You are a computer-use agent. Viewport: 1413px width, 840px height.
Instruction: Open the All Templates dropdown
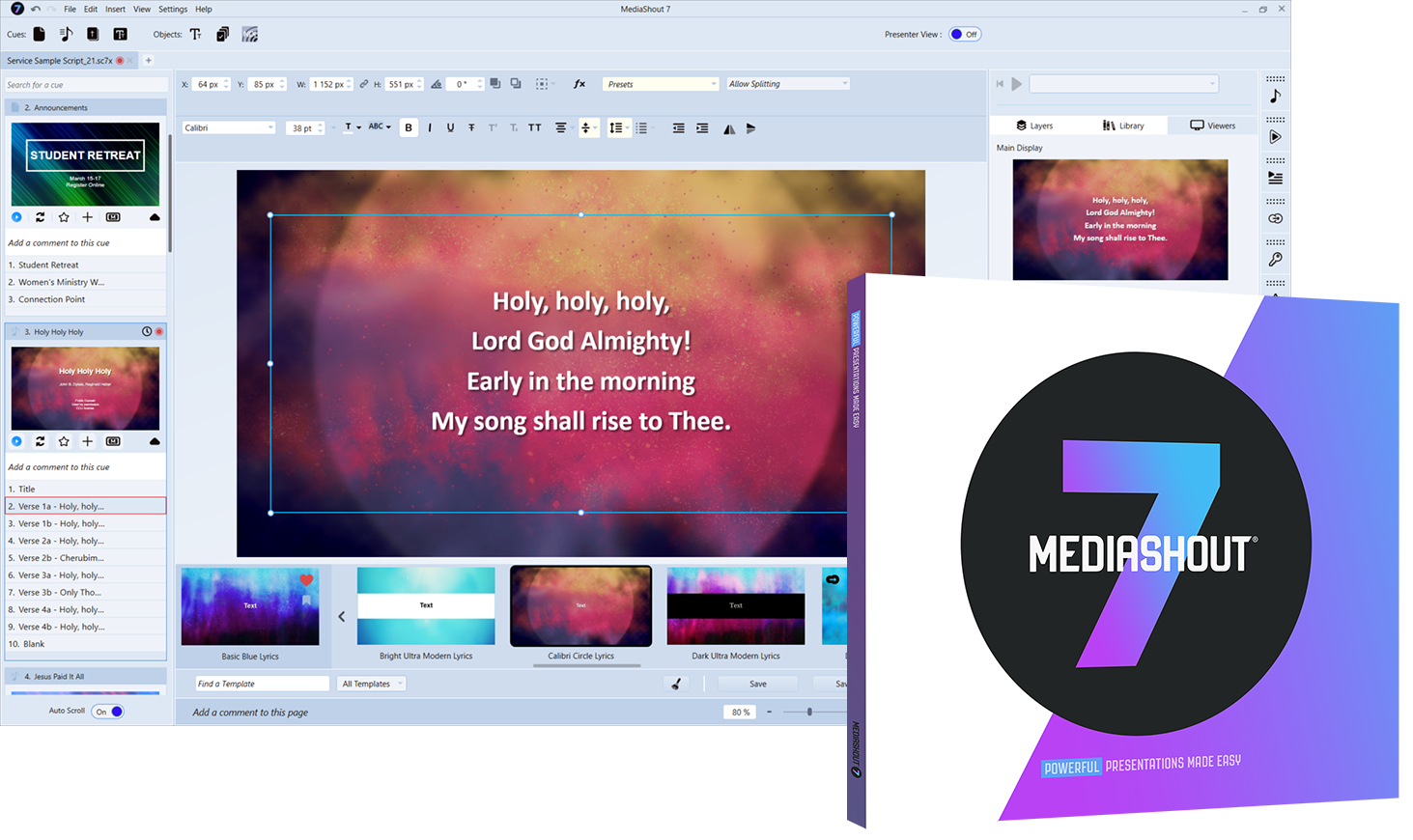click(x=372, y=684)
